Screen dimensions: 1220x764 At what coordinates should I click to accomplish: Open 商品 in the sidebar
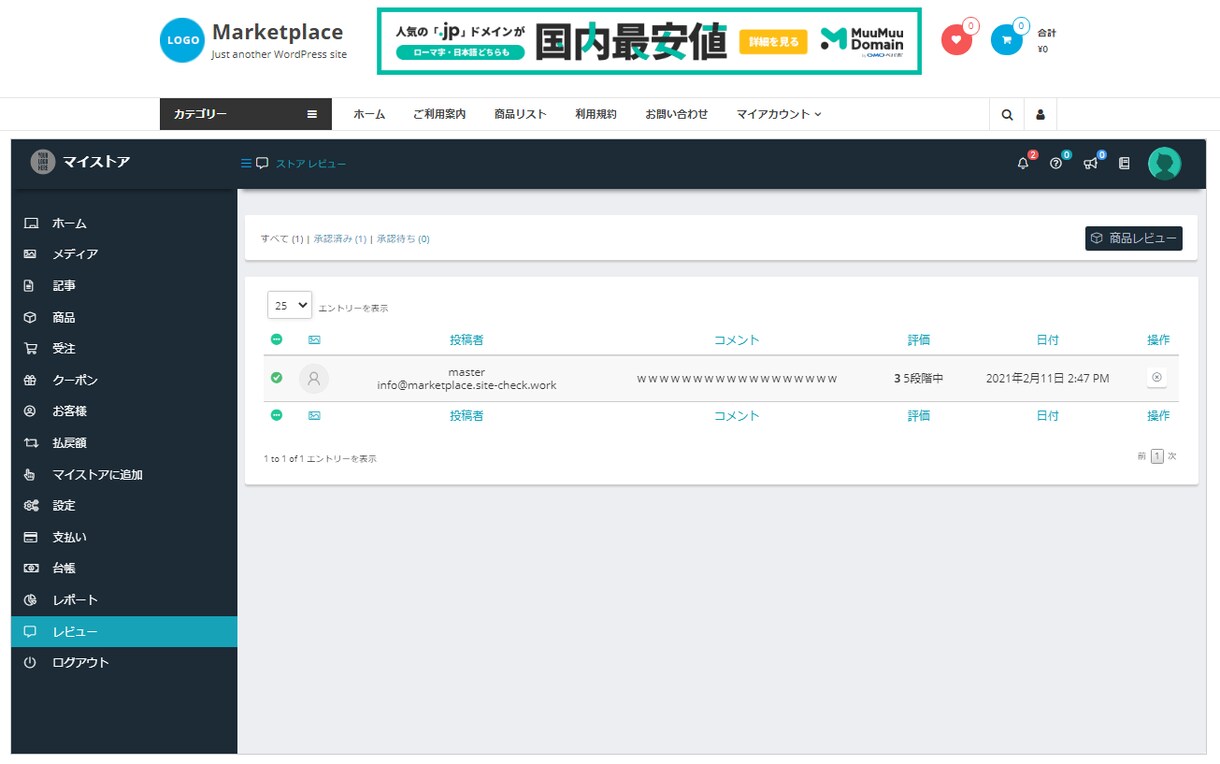coord(124,317)
